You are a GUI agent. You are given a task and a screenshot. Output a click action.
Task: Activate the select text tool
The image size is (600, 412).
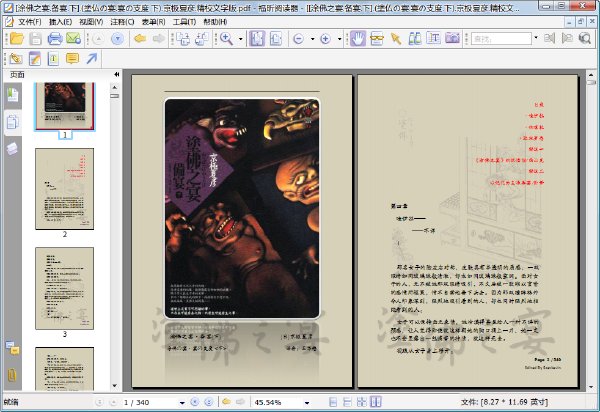[434, 39]
